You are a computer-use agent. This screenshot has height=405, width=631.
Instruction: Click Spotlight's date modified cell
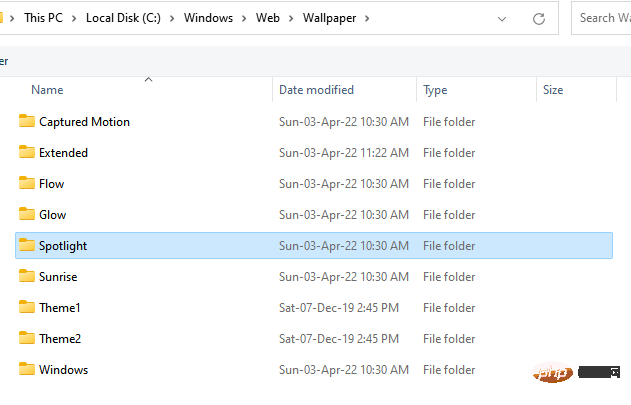[x=344, y=246]
